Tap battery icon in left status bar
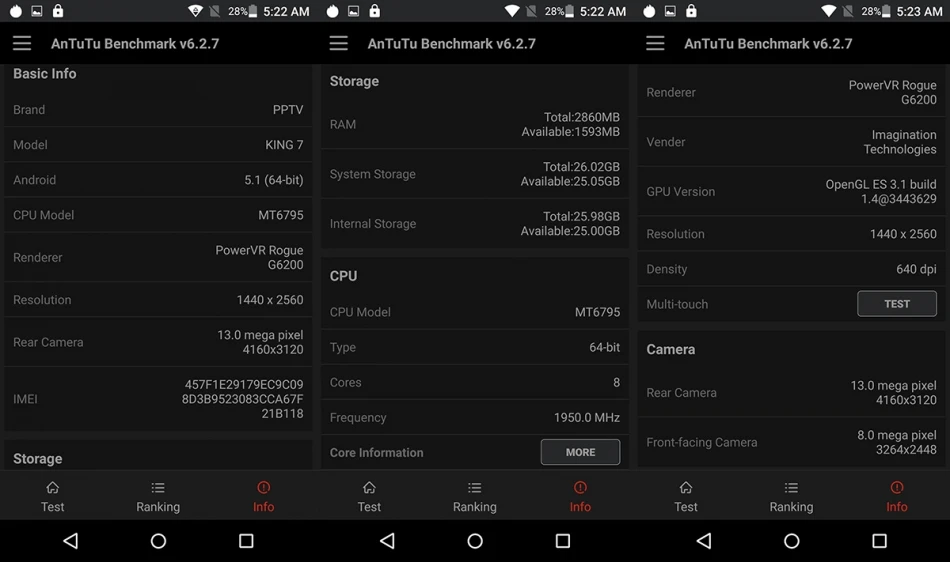 coord(253,11)
